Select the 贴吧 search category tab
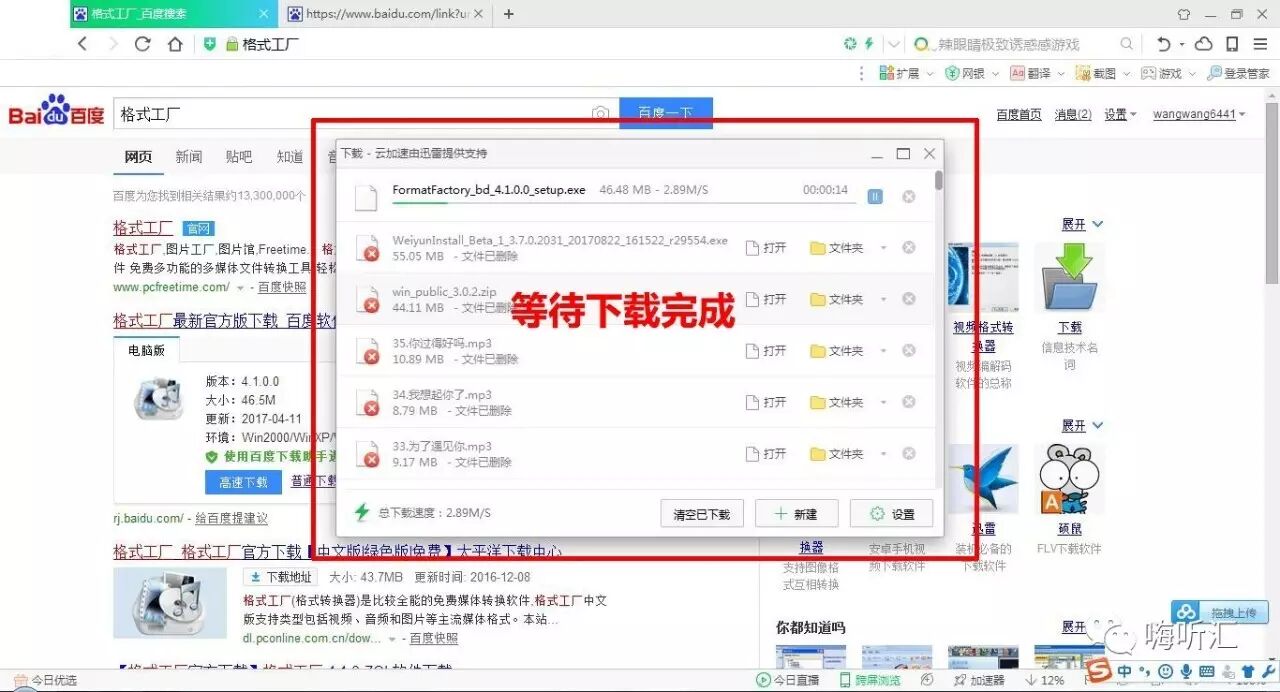This screenshot has height=692, width=1280. (239, 157)
